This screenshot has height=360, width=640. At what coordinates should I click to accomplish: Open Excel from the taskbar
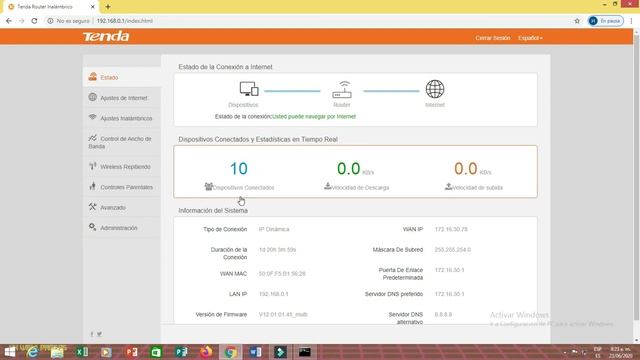[82, 352]
